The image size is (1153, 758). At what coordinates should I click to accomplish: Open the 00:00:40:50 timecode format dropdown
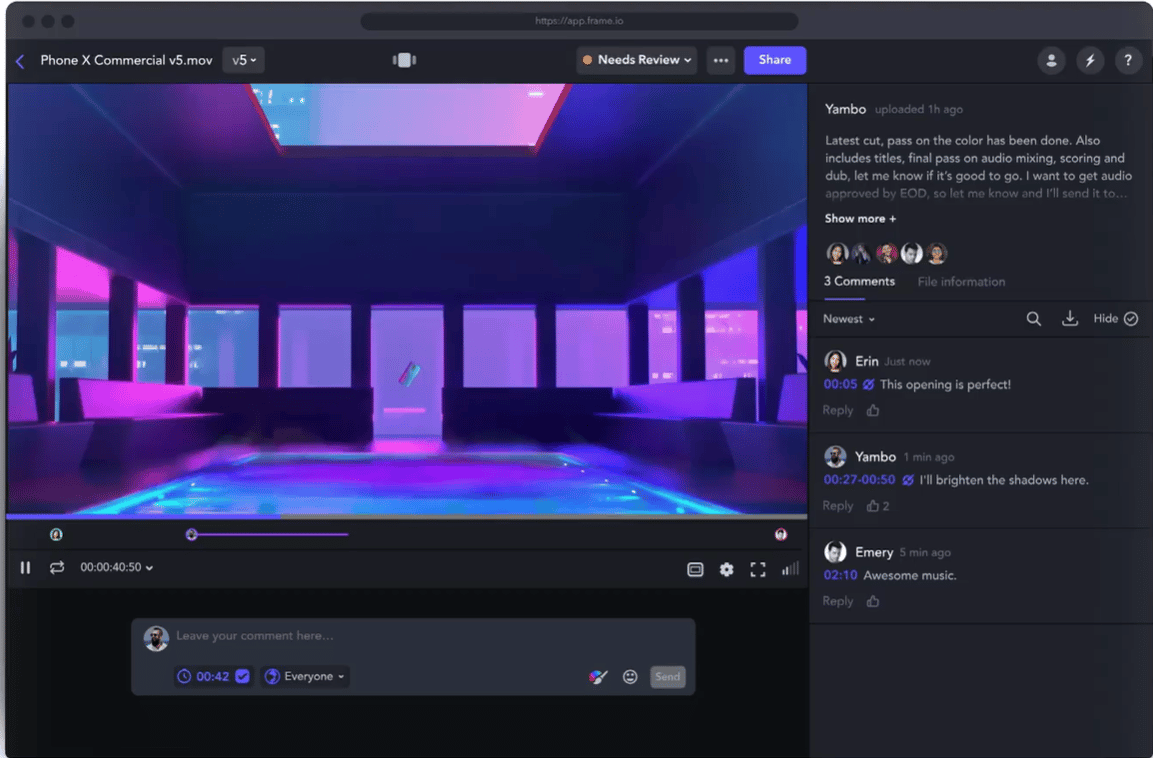point(116,568)
